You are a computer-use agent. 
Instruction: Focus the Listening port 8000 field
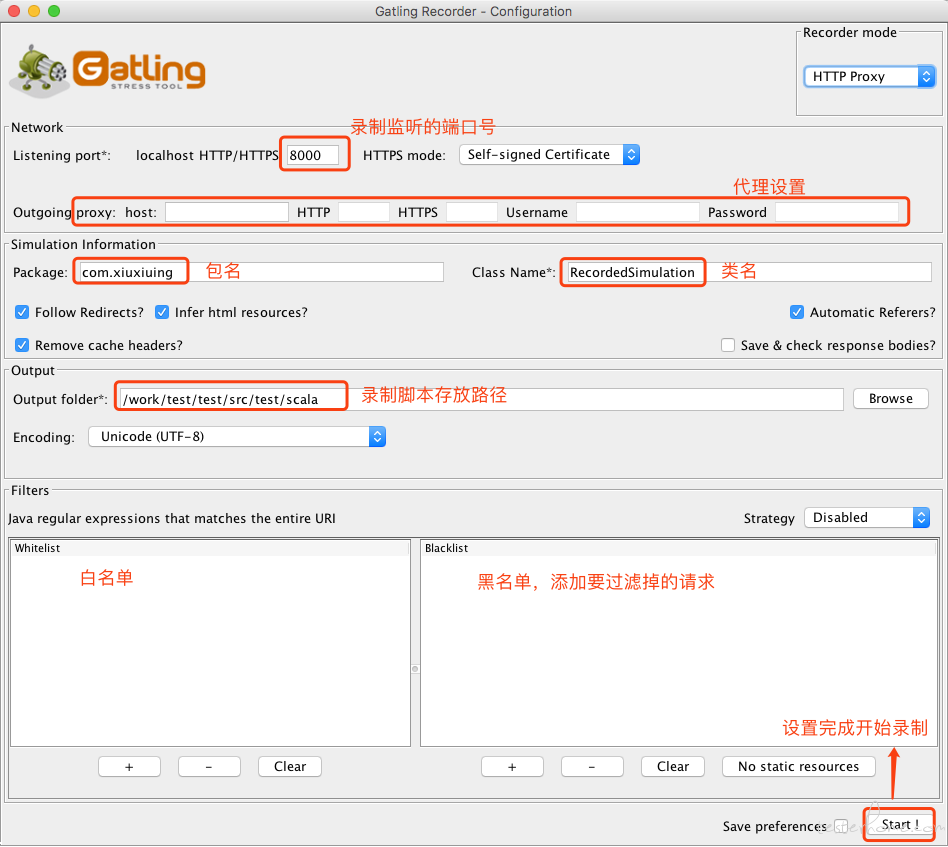[313, 155]
